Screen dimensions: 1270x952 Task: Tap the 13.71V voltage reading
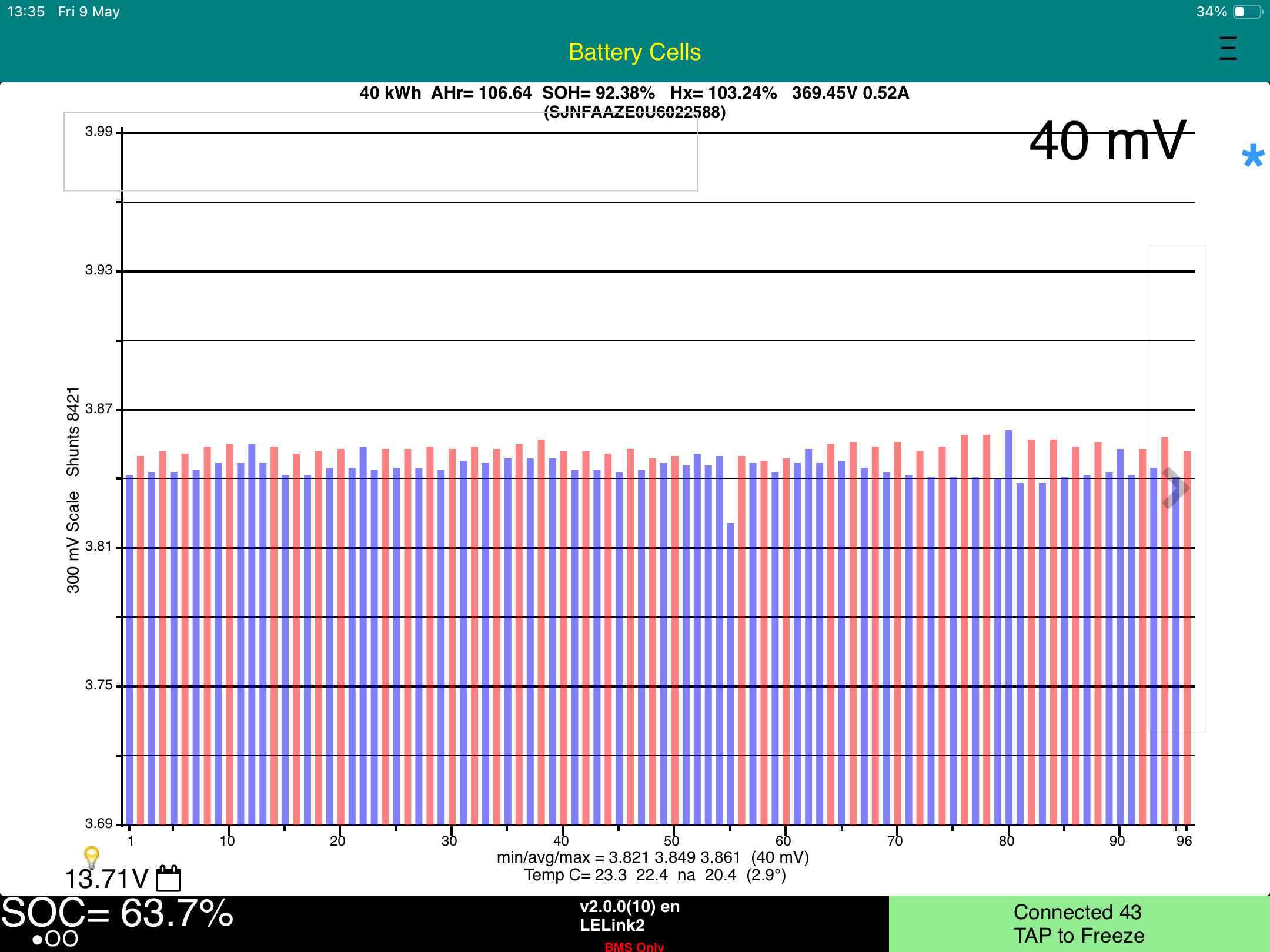[x=106, y=879]
